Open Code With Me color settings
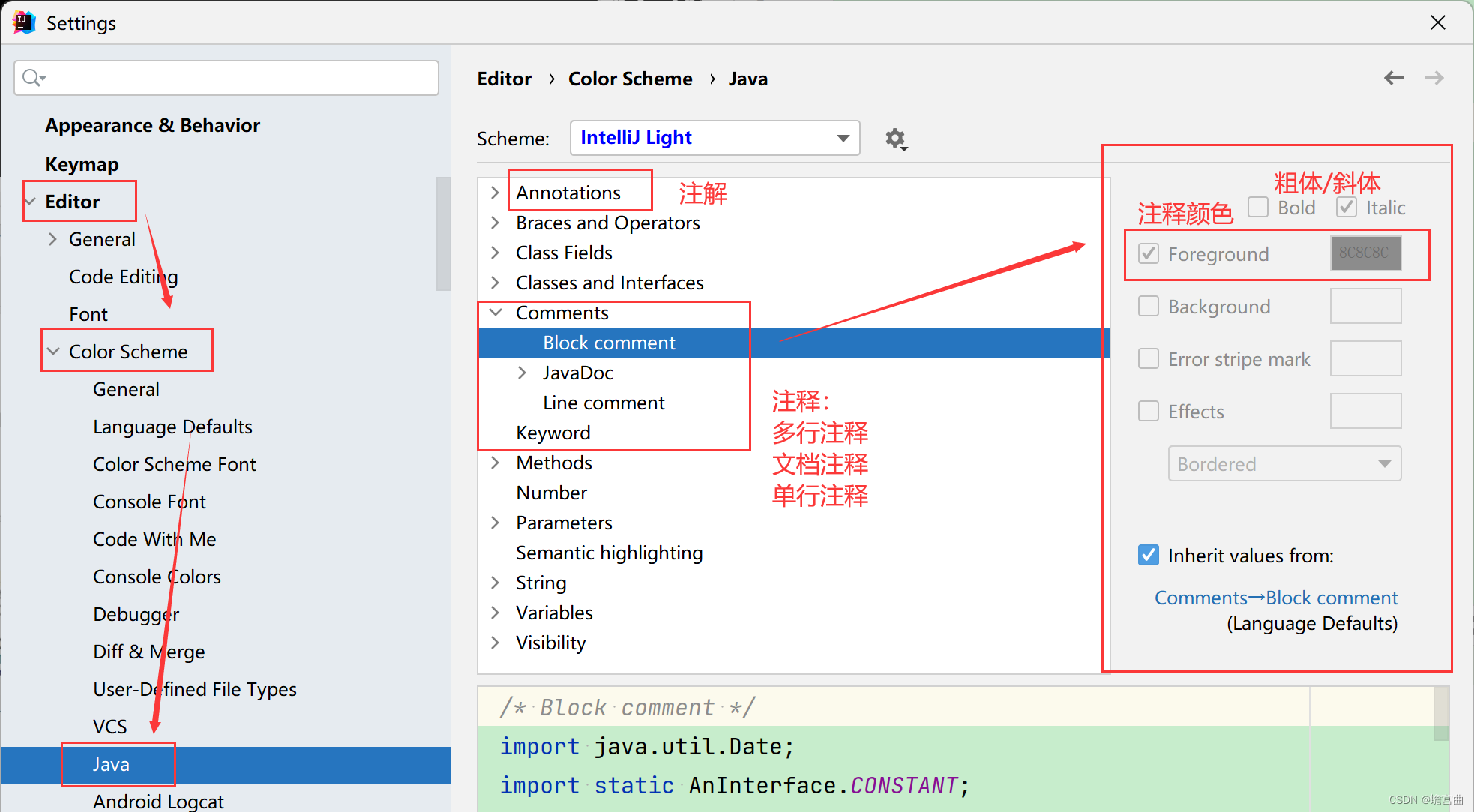 click(x=154, y=539)
